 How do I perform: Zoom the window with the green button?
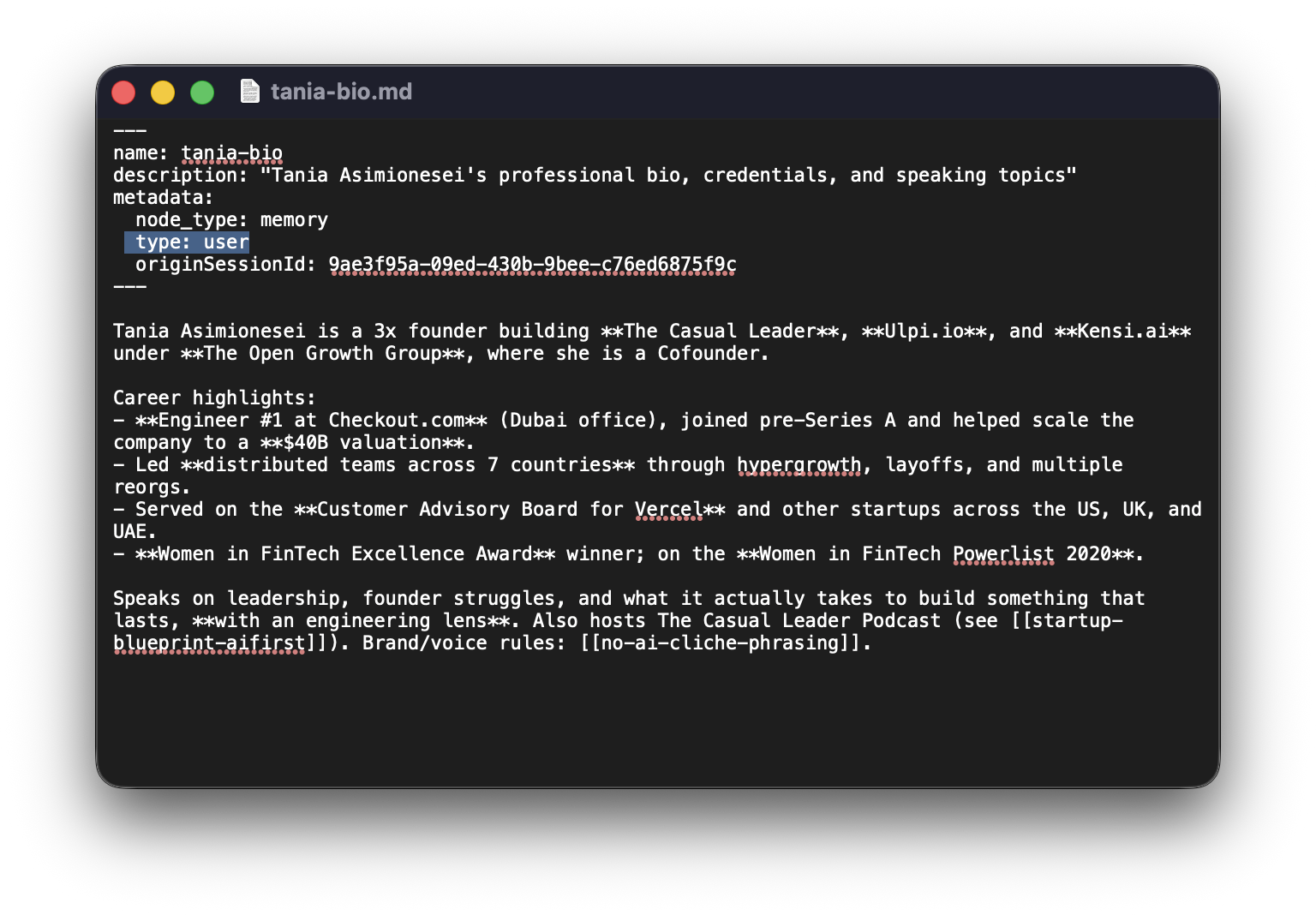[x=202, y=92]
